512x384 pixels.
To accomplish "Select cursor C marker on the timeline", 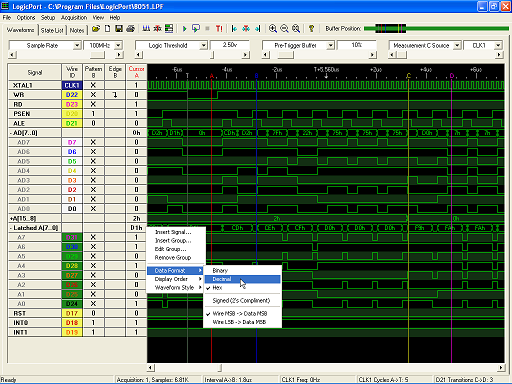I will pyautogui.click(x=409, y=76).
